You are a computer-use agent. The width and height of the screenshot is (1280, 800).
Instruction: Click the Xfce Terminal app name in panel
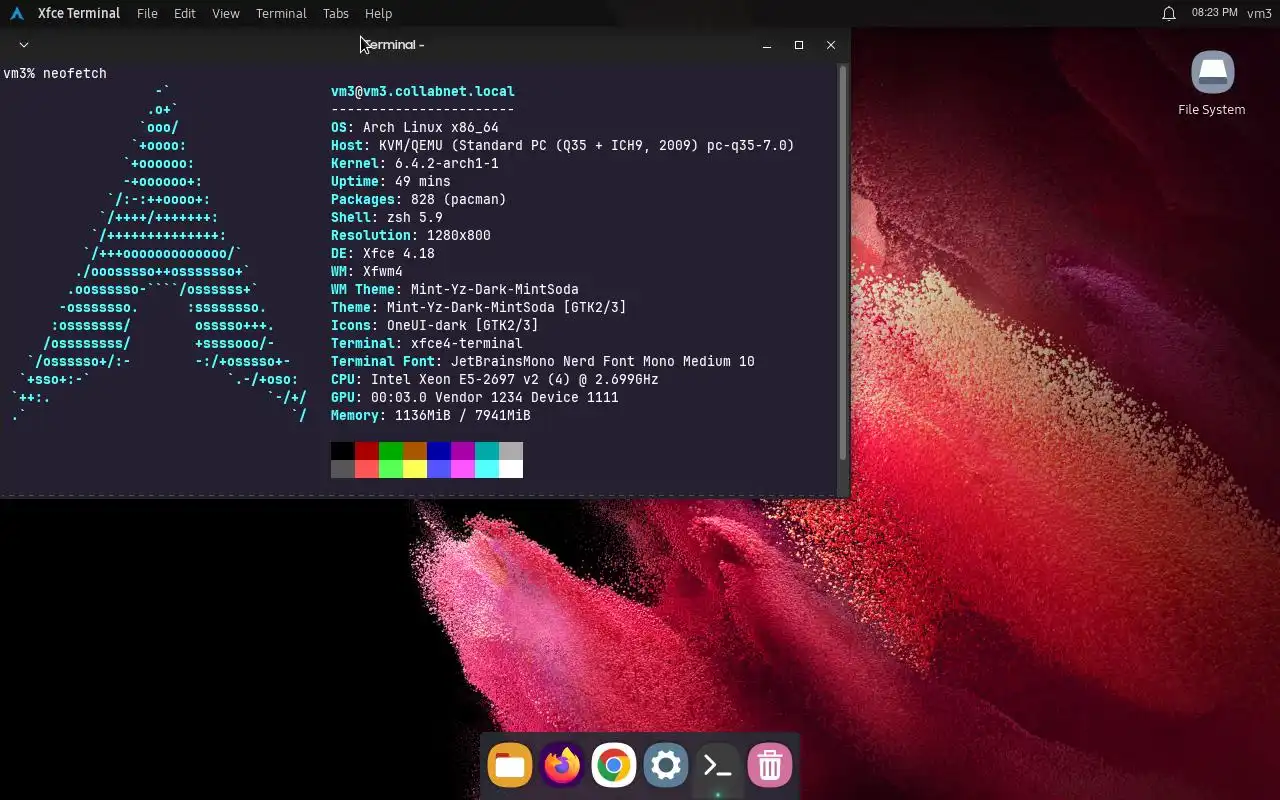(x=79, y=13)
